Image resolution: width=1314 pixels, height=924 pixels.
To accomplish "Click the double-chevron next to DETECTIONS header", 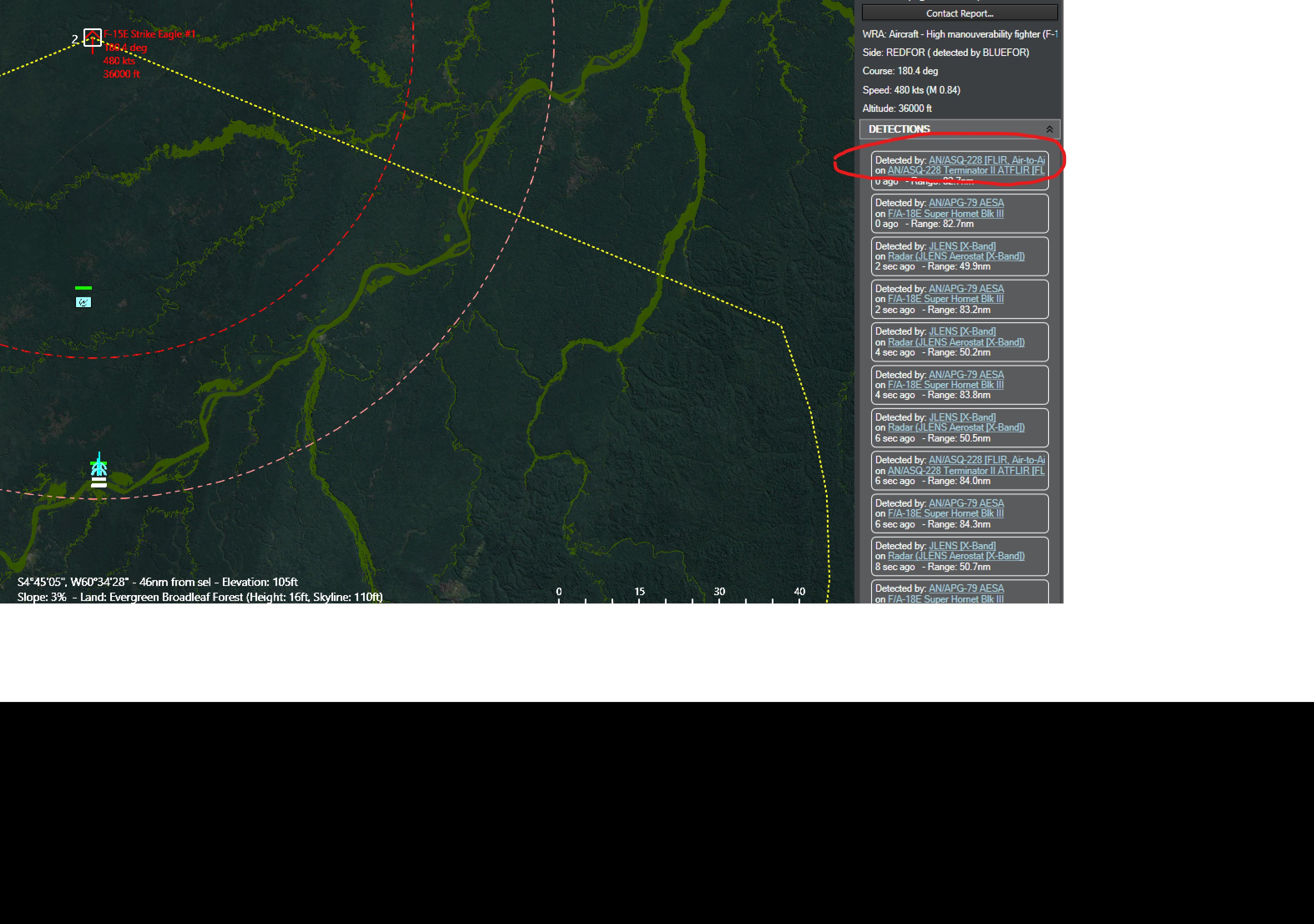I will click(x=1050, y=129).
